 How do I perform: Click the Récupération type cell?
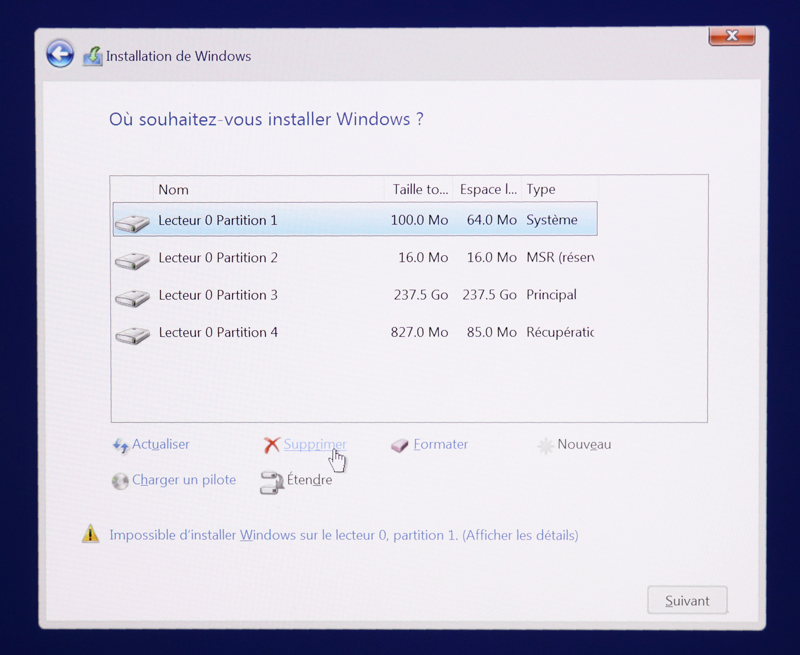560,333
